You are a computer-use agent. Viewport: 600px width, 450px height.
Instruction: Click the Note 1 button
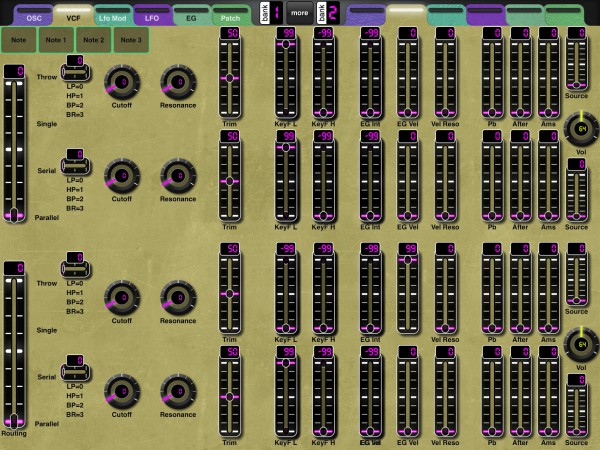point(56,40)
